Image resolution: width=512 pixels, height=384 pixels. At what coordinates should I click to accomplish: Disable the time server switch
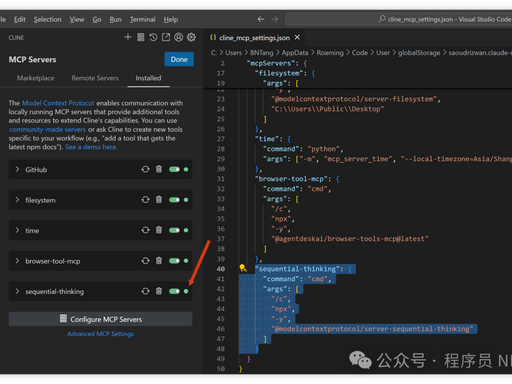click(174, 230)
